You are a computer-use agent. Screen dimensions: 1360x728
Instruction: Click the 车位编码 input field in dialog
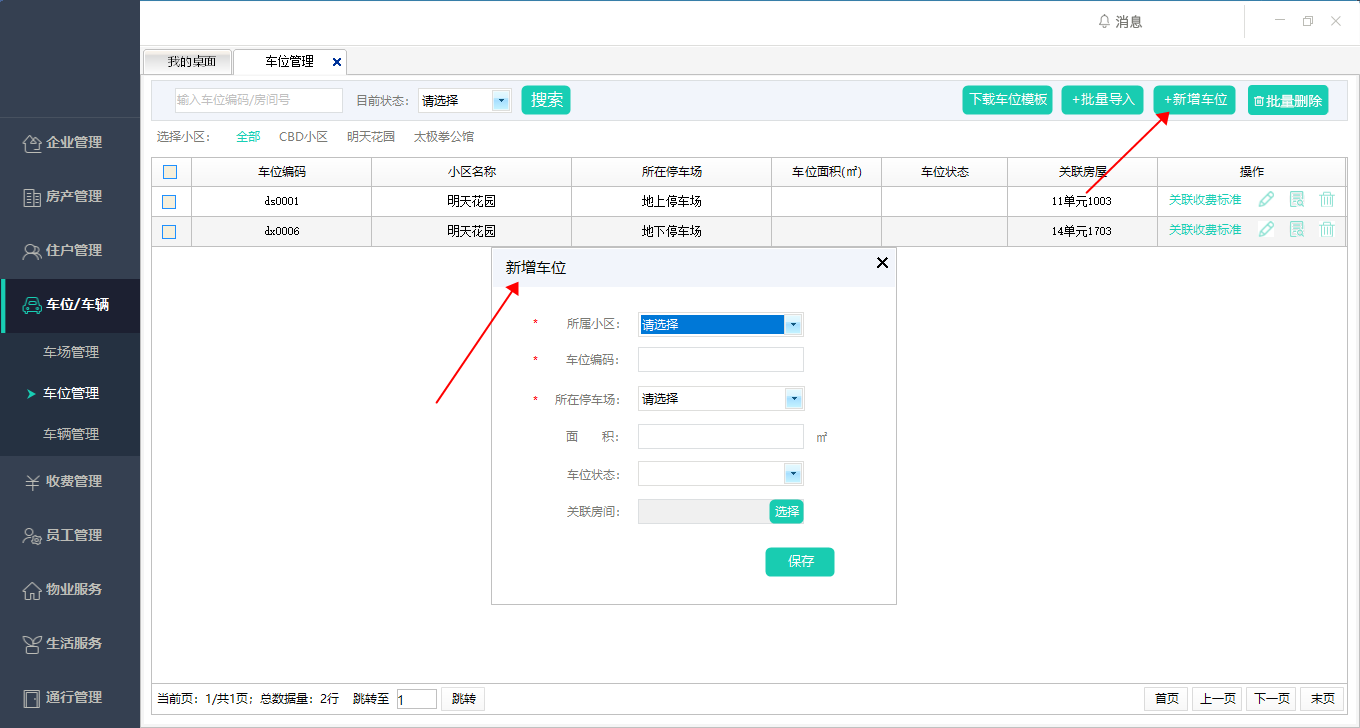720,360
